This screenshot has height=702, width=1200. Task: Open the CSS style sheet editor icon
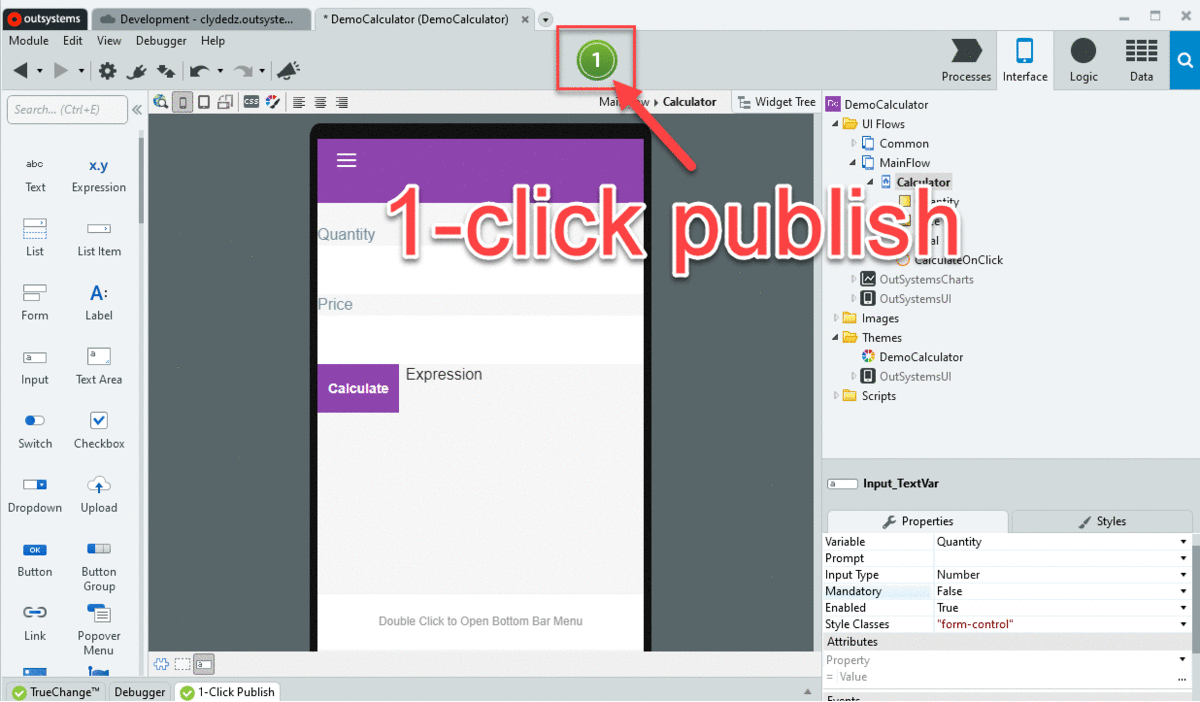point(251,102)
